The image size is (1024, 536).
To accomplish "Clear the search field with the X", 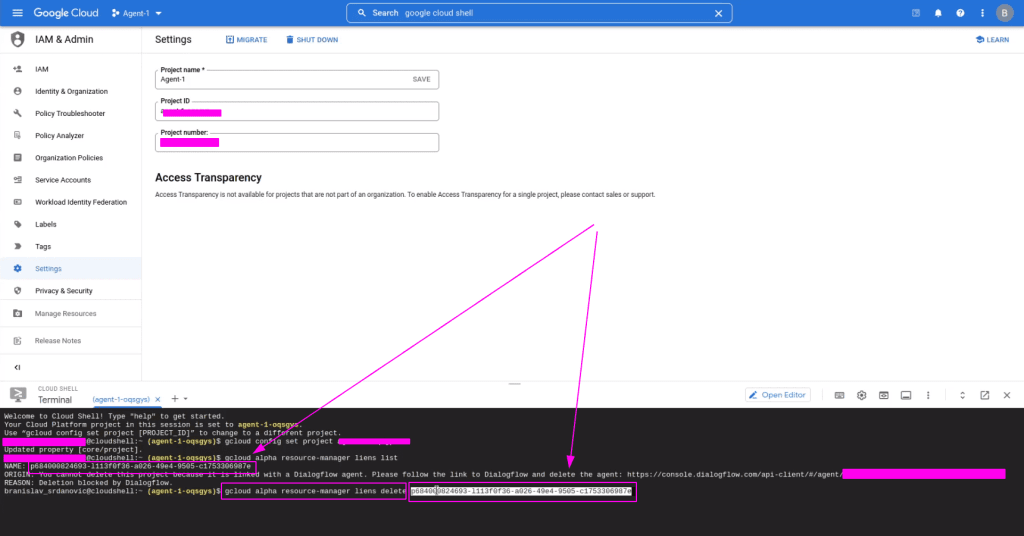I will [x=718, y=13].
